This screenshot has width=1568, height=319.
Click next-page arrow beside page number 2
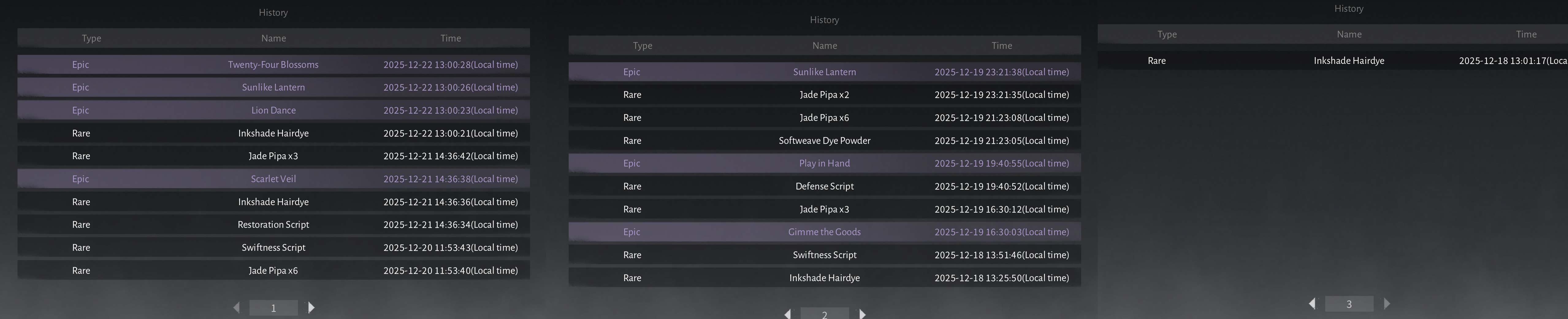click(x=863, y=314)
